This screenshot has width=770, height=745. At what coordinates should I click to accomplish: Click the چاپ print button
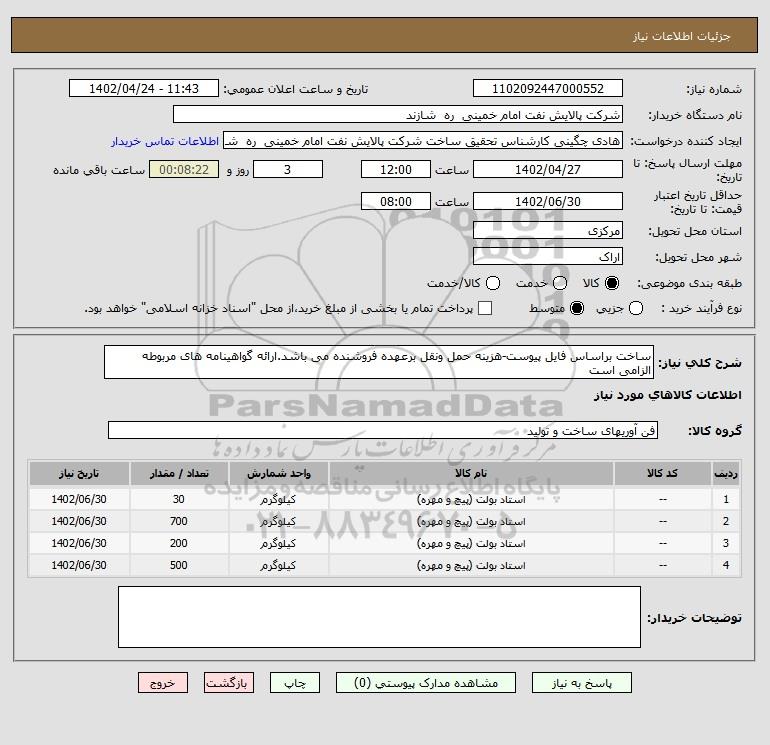point(295,683)
